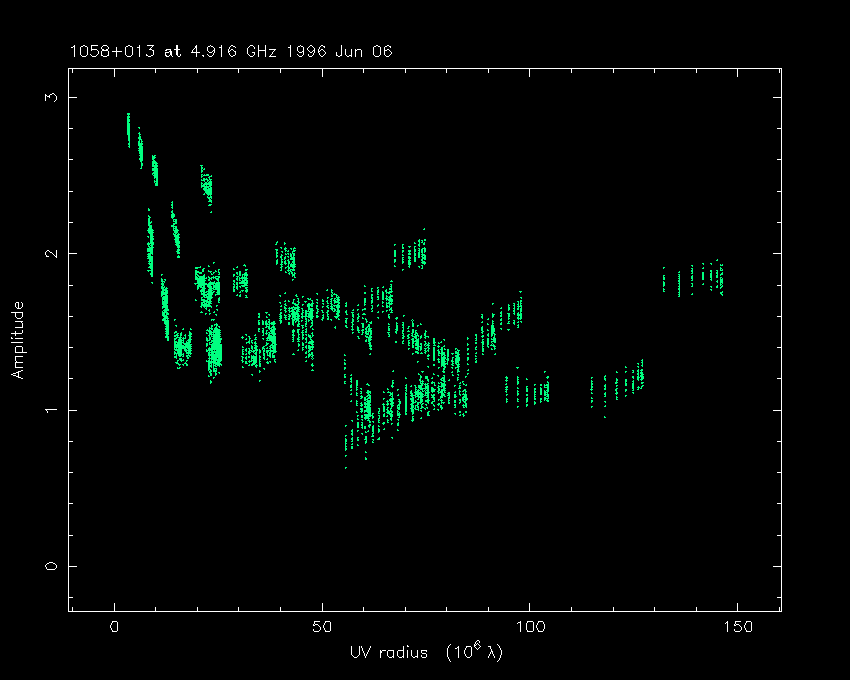Click the "Amplitude" y-axis label
Screen dimensions: 850x680
pyautogui.click(x=17, y=340)
